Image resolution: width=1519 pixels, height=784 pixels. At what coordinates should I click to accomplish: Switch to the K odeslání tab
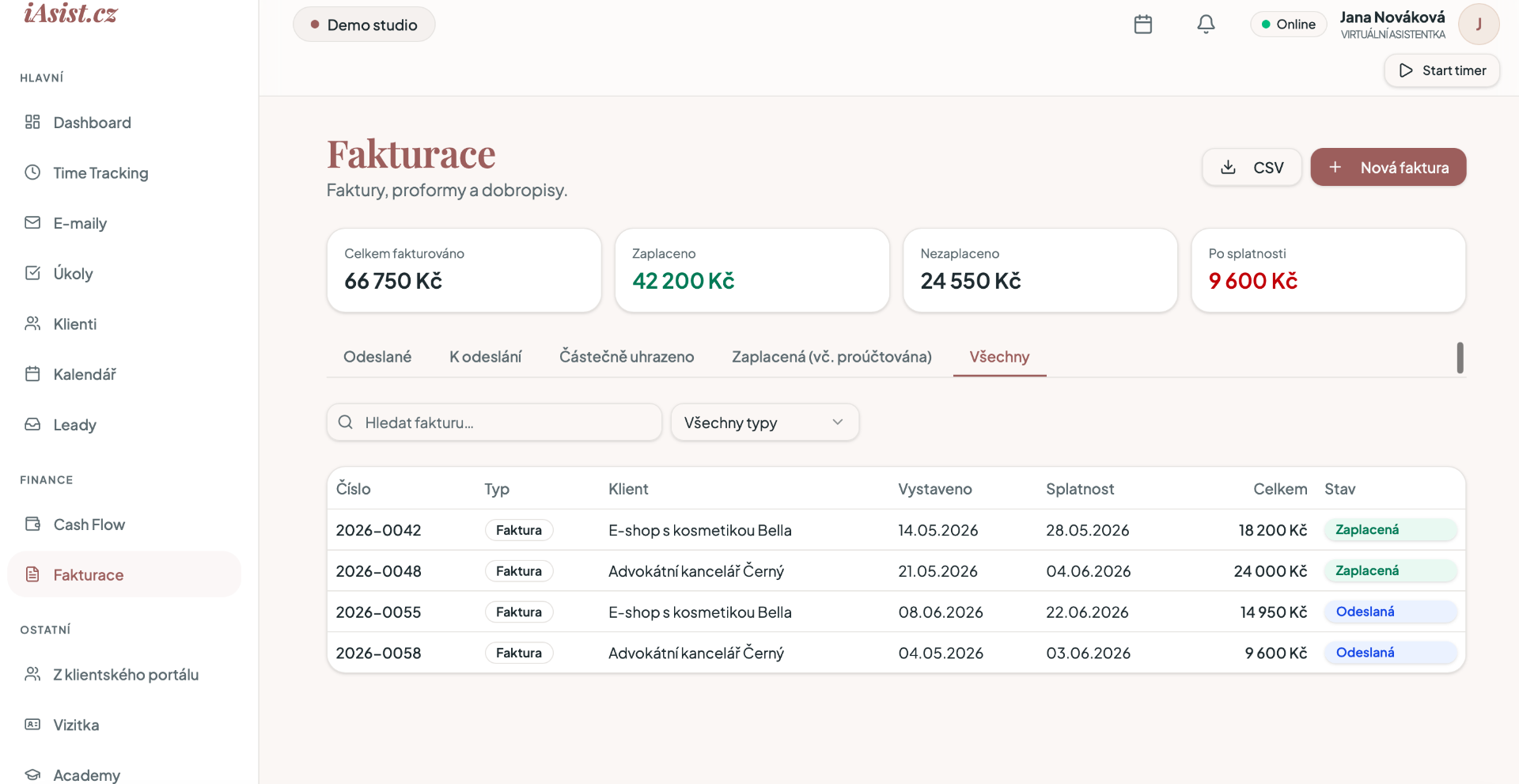(x=485, y=357)
